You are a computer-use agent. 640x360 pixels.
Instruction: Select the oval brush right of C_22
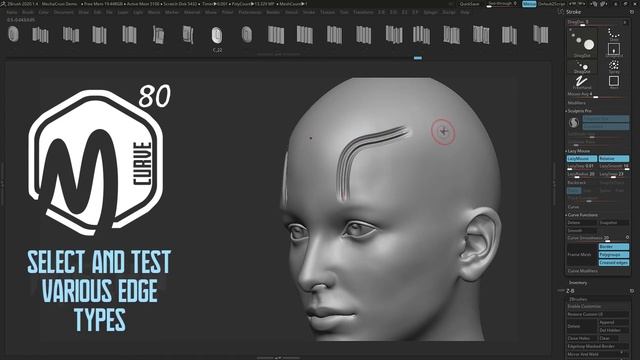coord(247,34)
